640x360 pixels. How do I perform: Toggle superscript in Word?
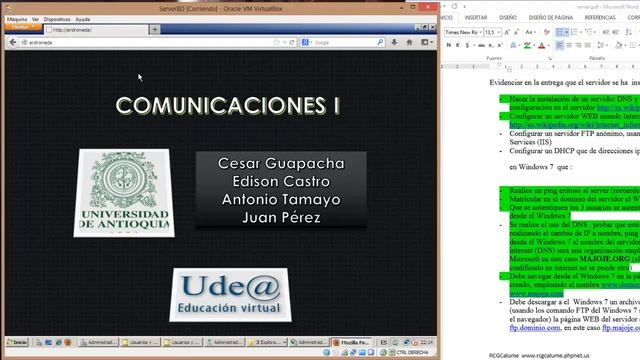(500, 45)
